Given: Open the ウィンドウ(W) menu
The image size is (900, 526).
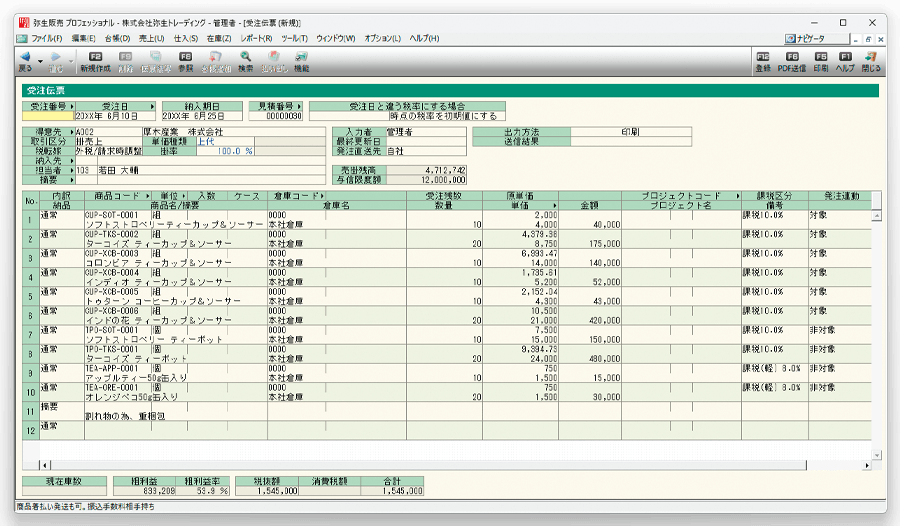Looking at the screenshot, I should tap(336, 38).
